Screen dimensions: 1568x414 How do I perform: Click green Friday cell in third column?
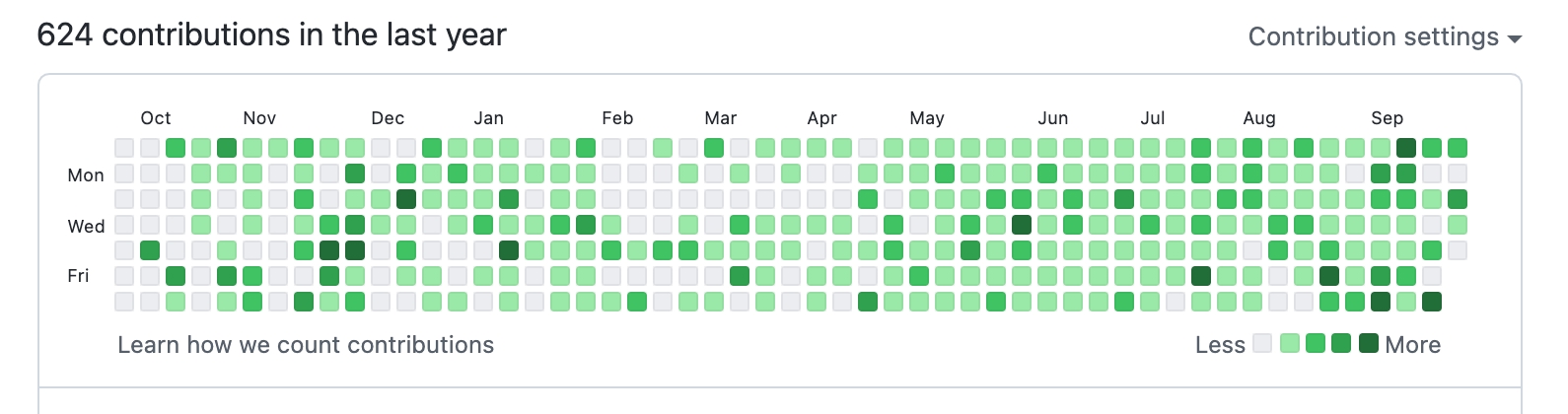[176, 276]
